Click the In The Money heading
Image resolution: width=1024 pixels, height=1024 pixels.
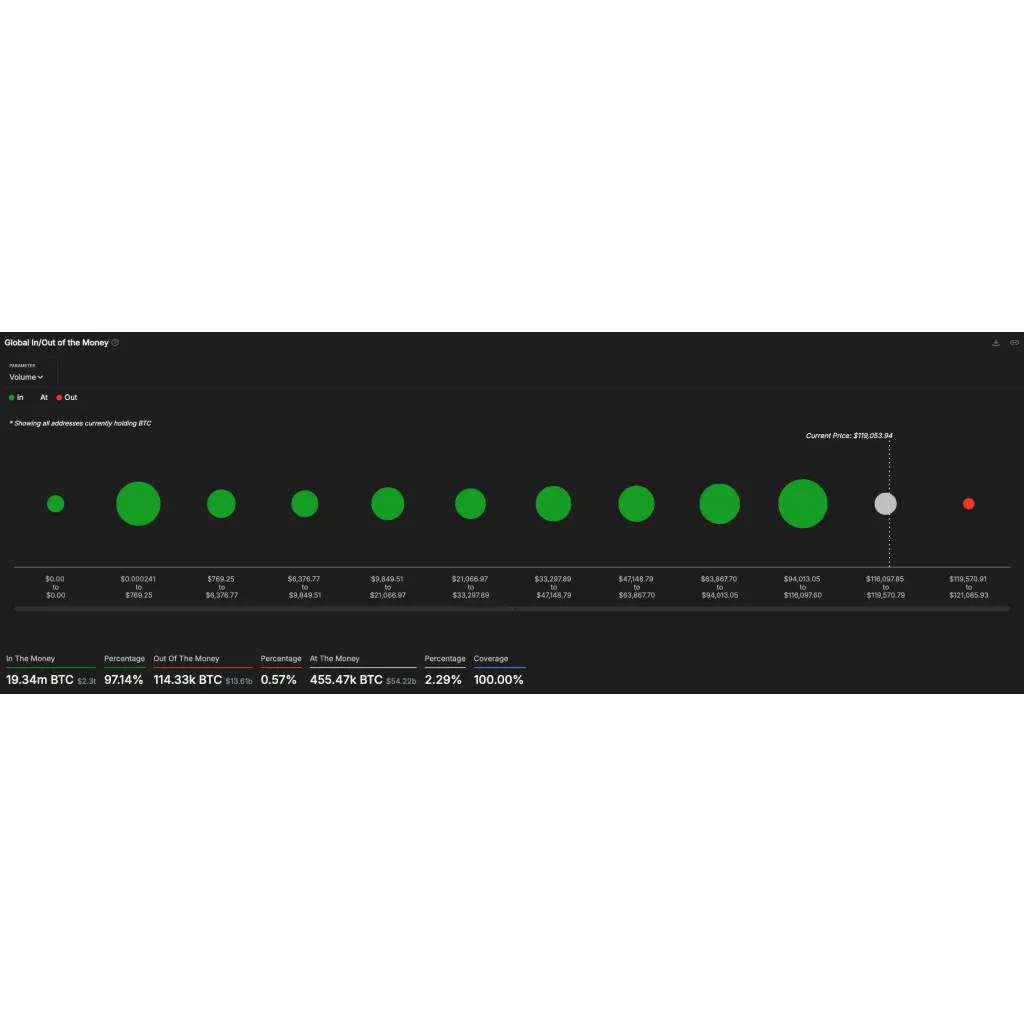point(31,658)
